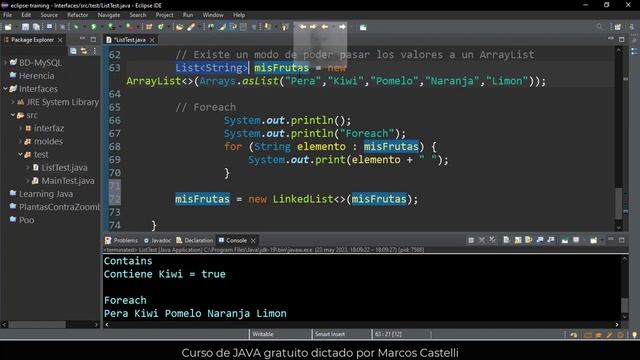The image size is (640, 360).
Task: Toggle Link with Editor in Package Explorer
Action: 84,51
